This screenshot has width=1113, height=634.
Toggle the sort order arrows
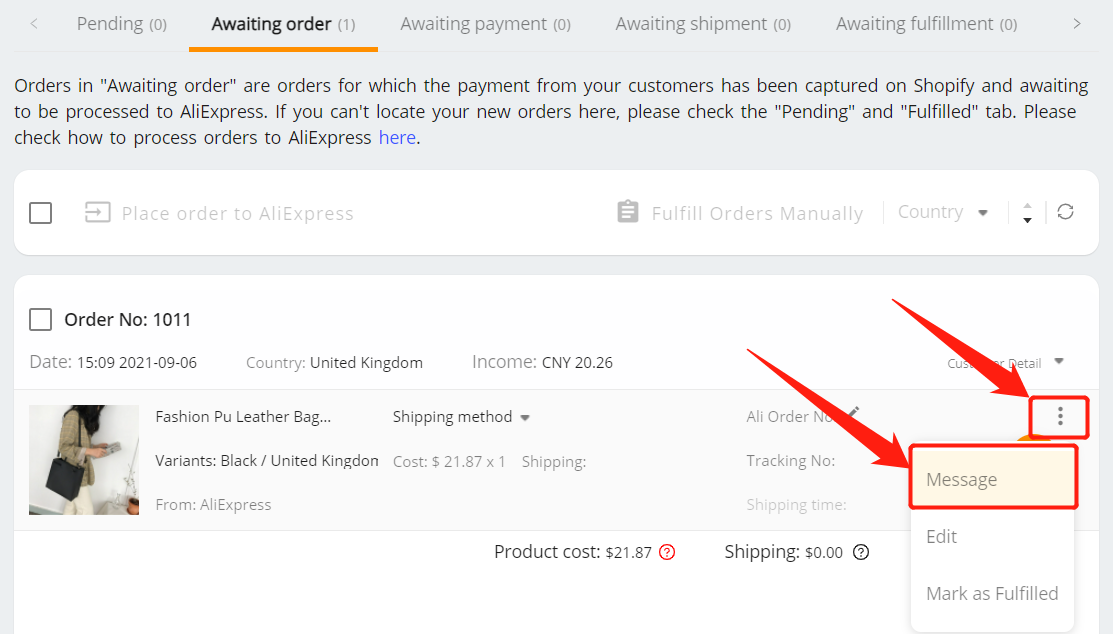(x=1027, y=213)
